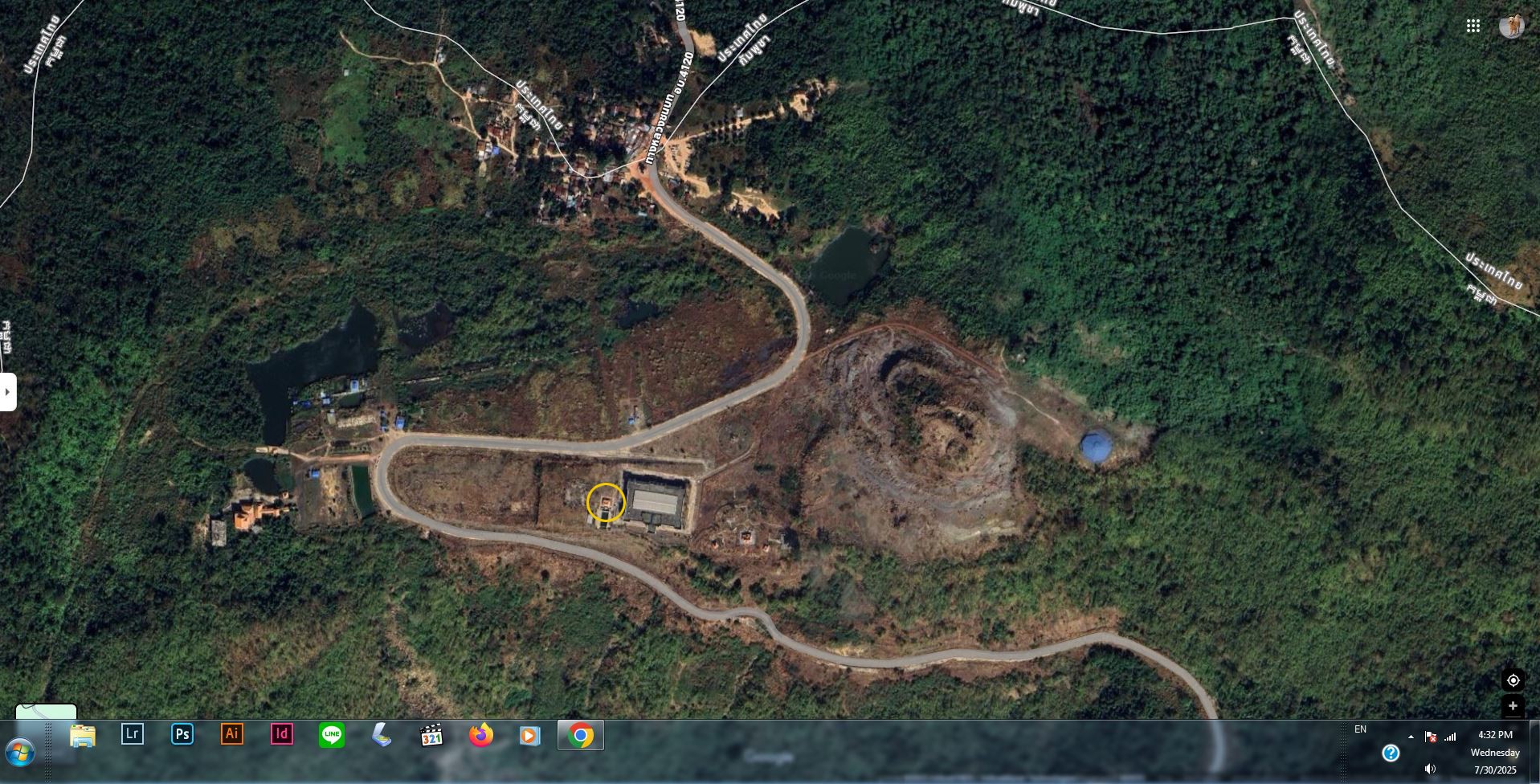Open the LINE messenger taskbar icon
This screenshot has height=784, width=1540.
[x=332, y=734]
